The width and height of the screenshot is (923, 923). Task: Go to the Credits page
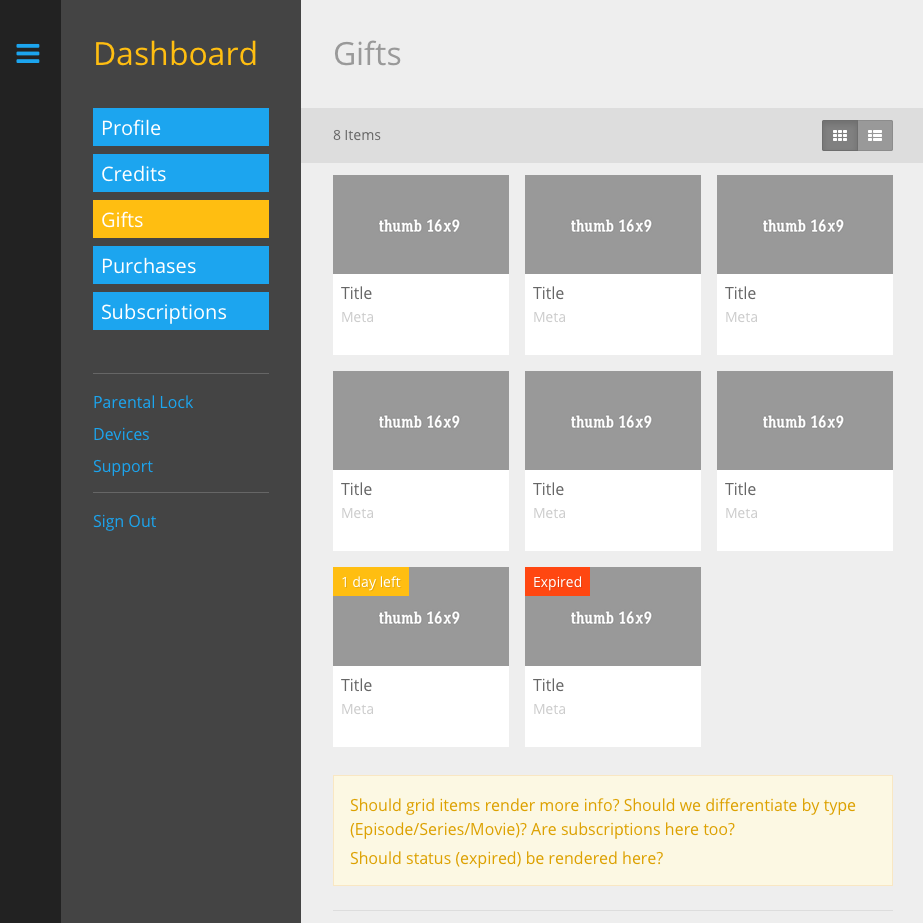coord(181,173)
